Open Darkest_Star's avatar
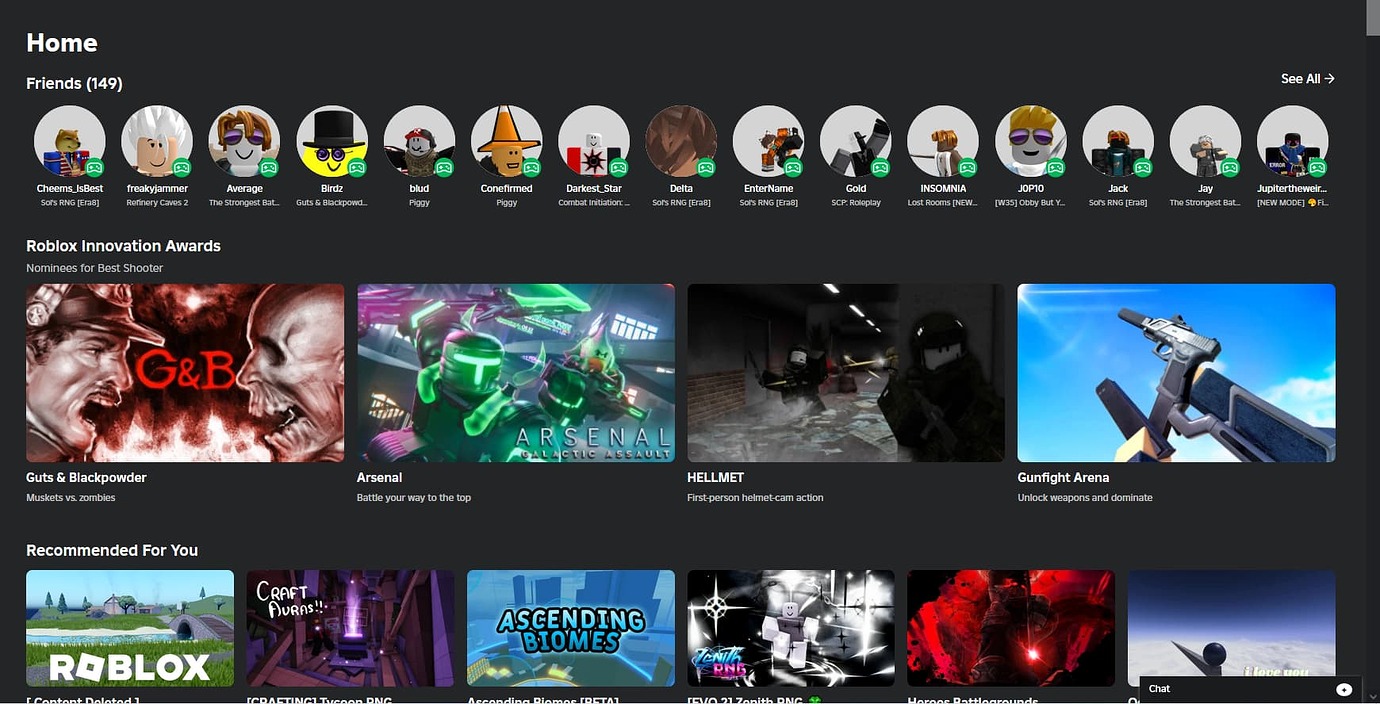Image resolution: width=1380 pixels, height=704 pixels. click(x=594, y=141)
